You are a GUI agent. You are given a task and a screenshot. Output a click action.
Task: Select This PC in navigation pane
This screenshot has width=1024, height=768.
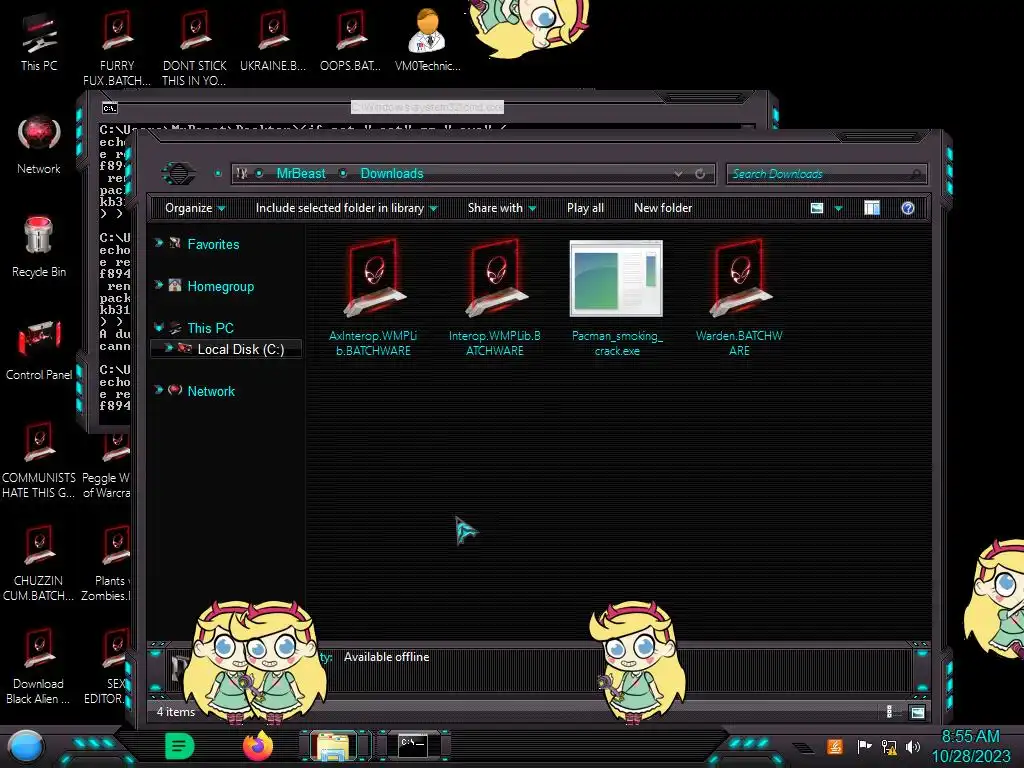(x=210, y=328)
